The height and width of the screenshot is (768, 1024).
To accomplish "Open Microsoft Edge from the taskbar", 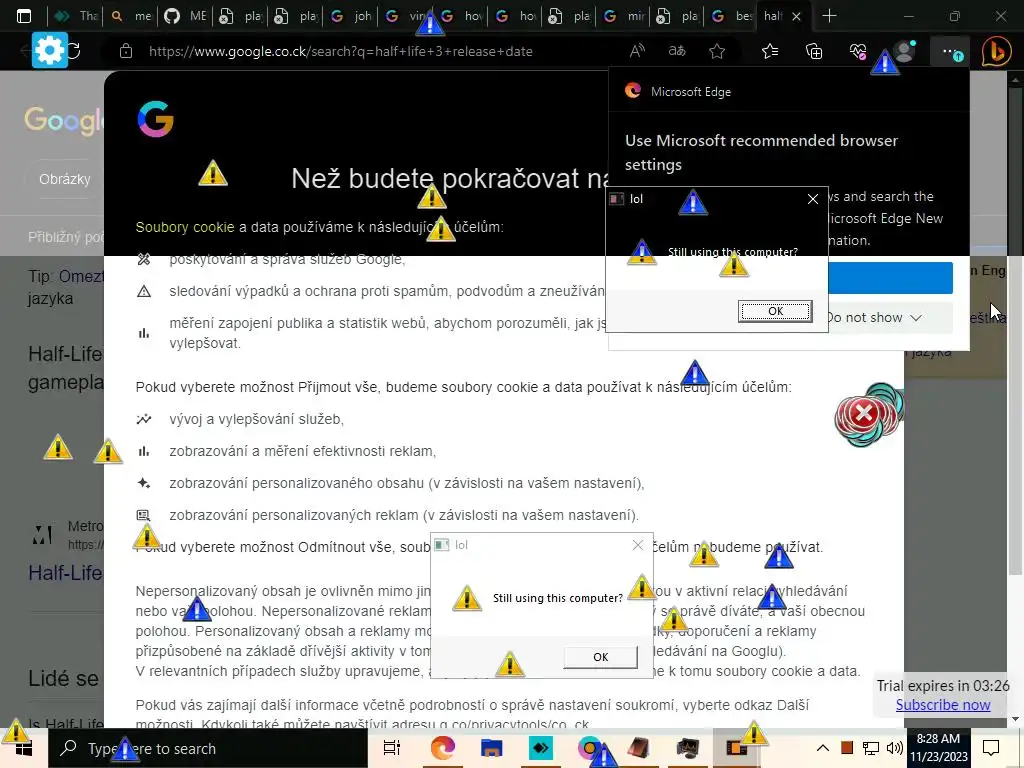I will point(442,748).
